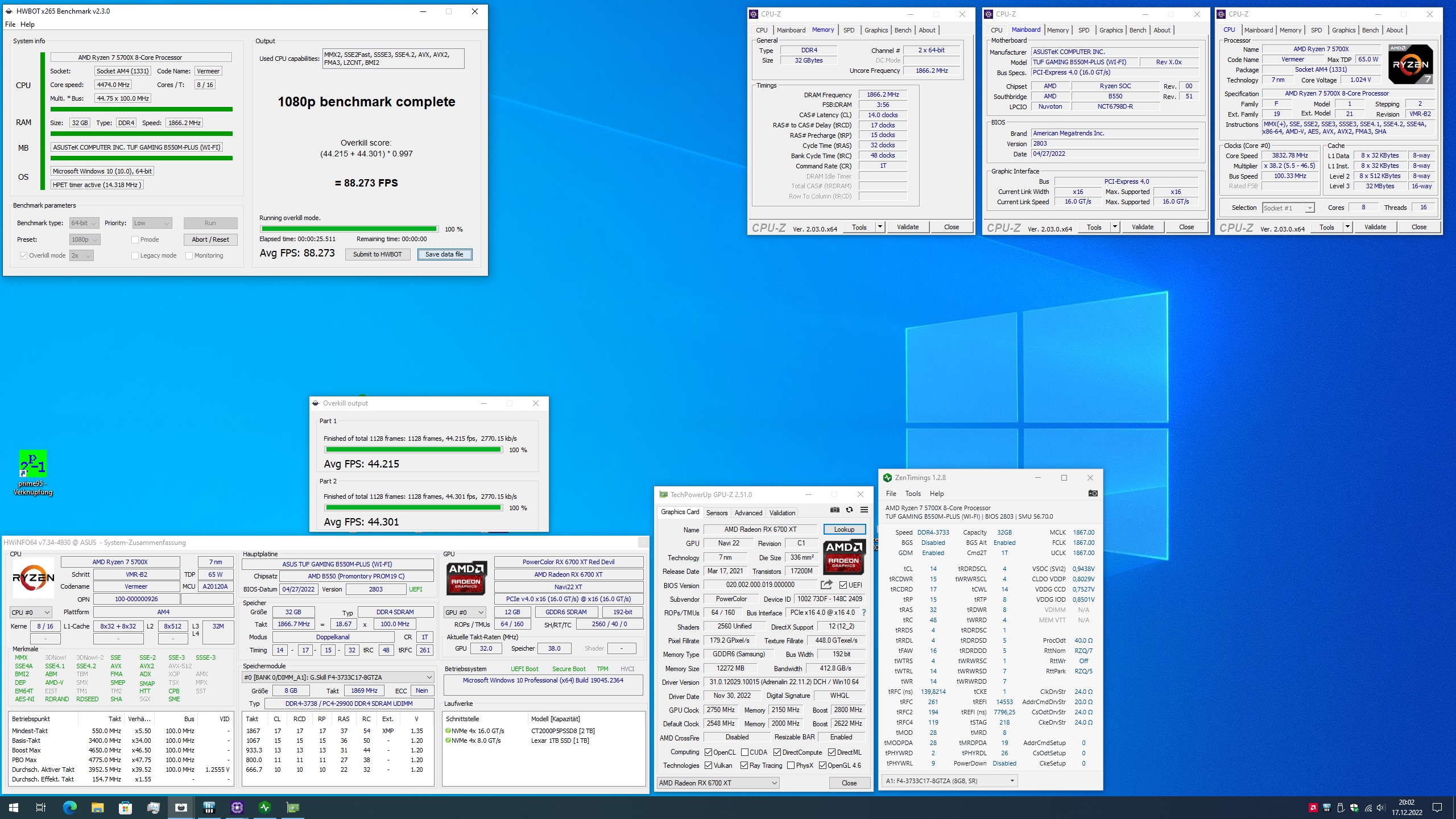This screenshot has height=819, width=1456.
Task: Open Benchmark type 64-bit dropdown
Action: pyautogui.click(x=84, y=223)
